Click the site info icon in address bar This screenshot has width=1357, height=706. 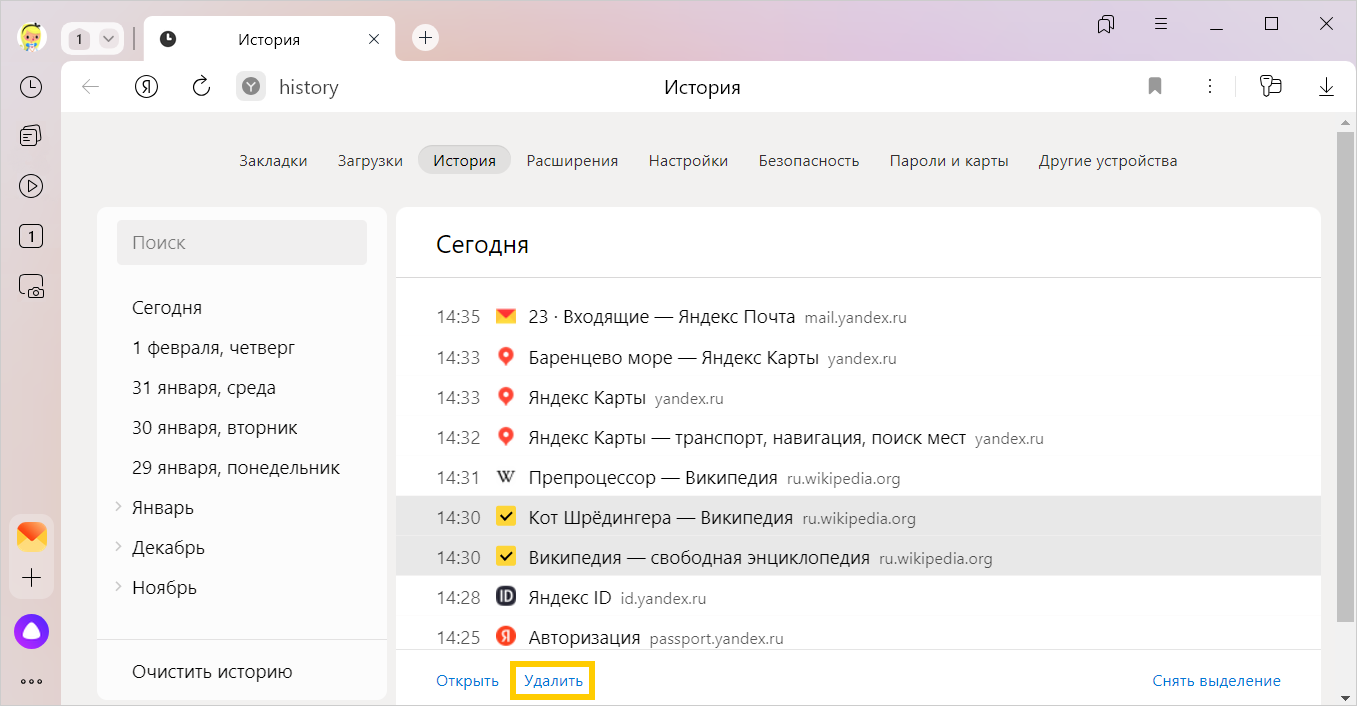click(x=251, y=87)
